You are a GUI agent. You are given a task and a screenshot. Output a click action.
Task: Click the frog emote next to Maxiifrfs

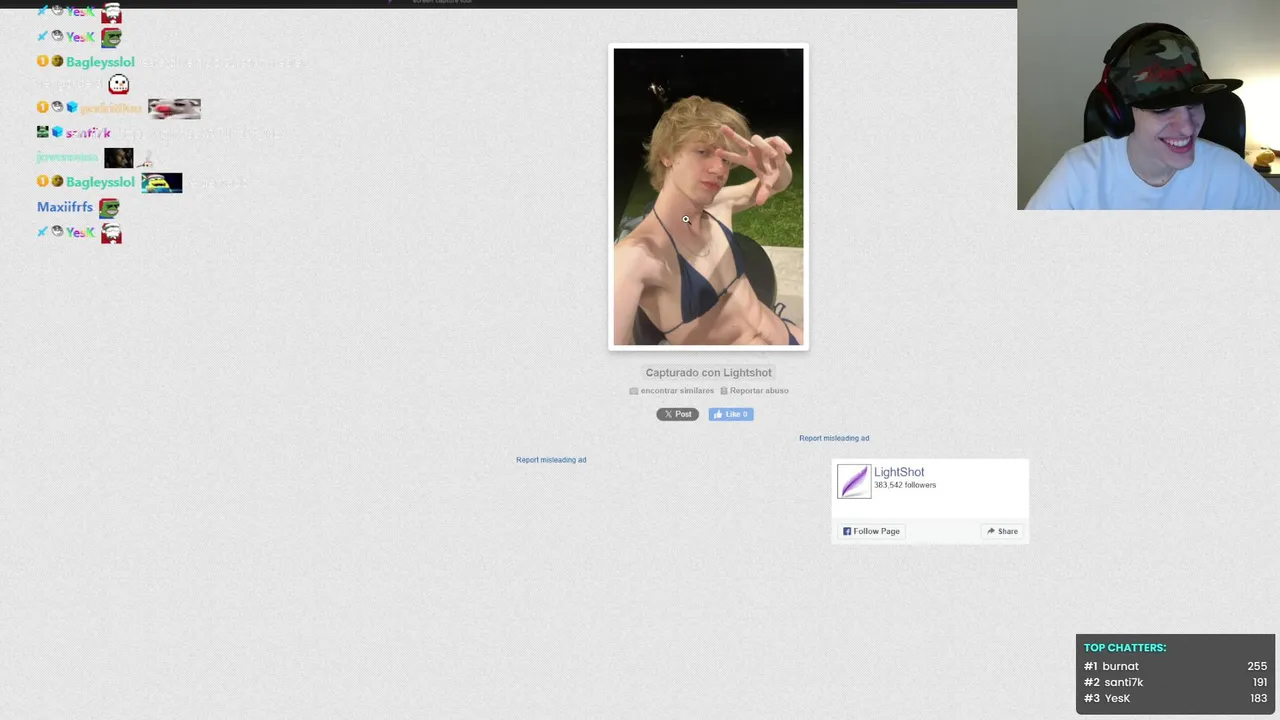(109, 208)
